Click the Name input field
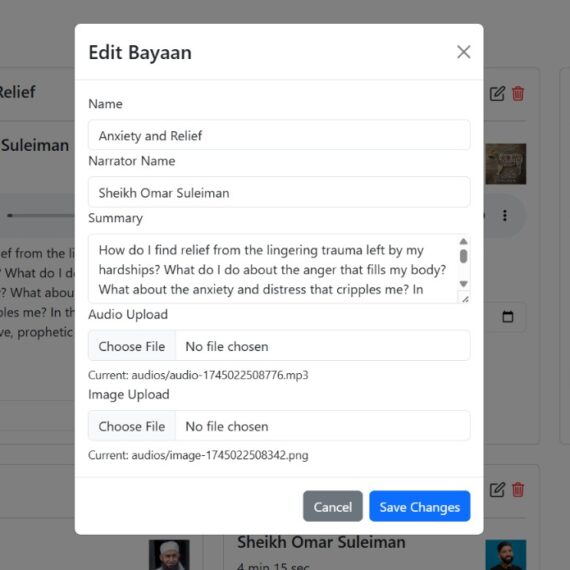This screenshot has width=570, height=570. click(x=279, y=135)
